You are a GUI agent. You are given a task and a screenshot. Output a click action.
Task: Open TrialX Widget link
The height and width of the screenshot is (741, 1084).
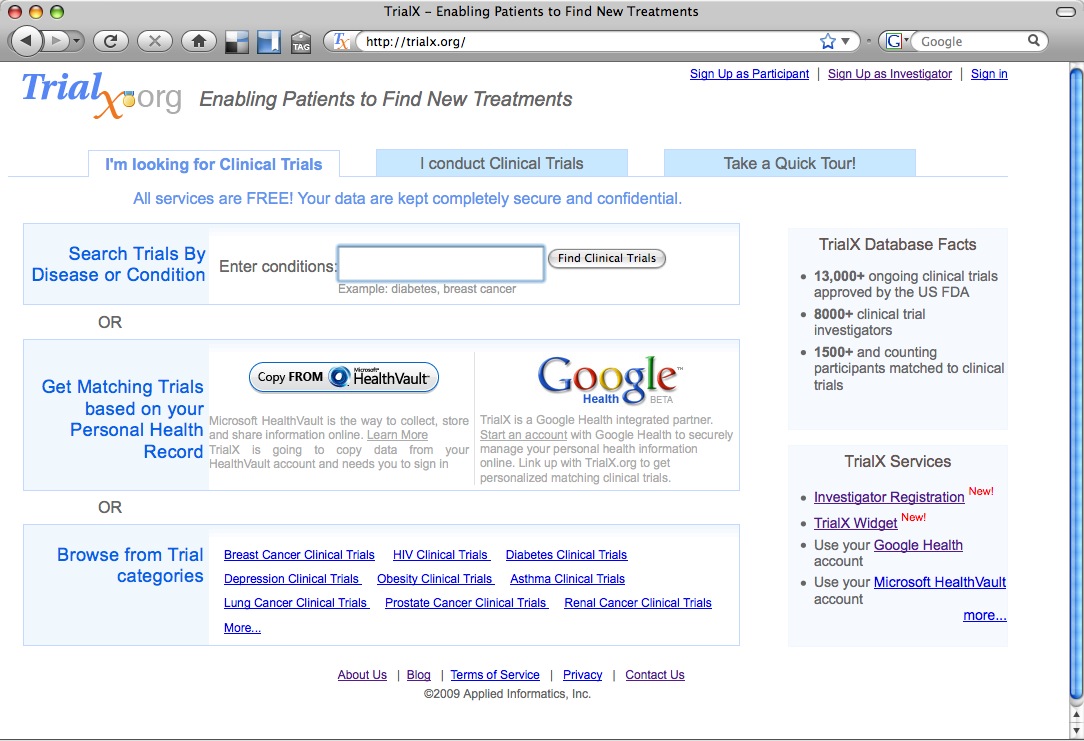(855, 523)
